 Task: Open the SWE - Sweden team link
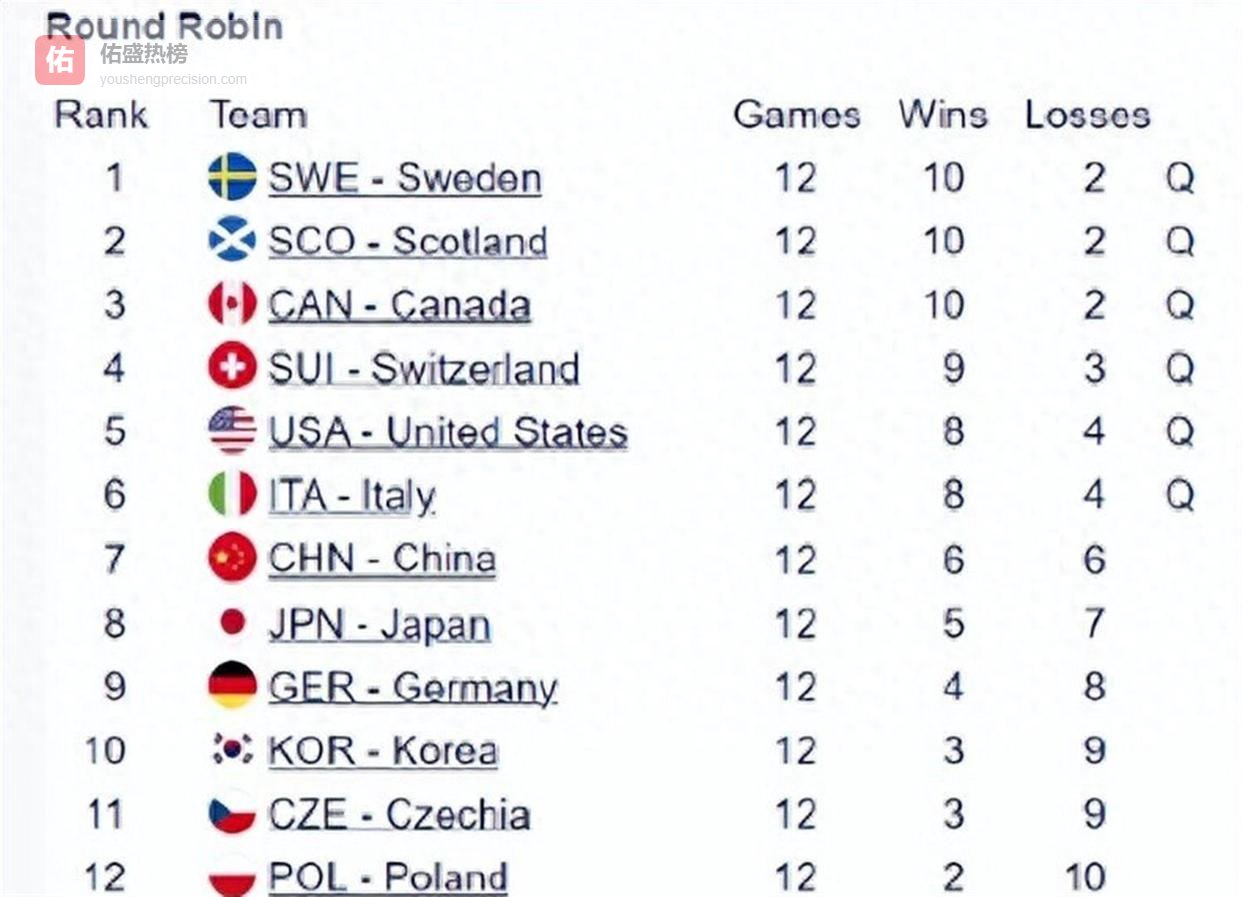(x=404, y=179)
